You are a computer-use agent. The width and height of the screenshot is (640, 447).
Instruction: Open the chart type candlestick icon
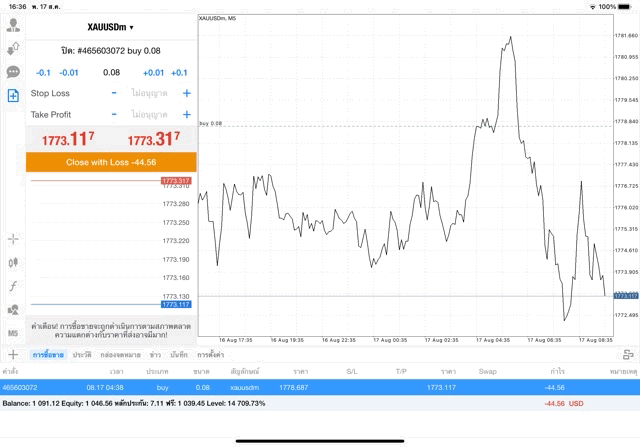13,262
